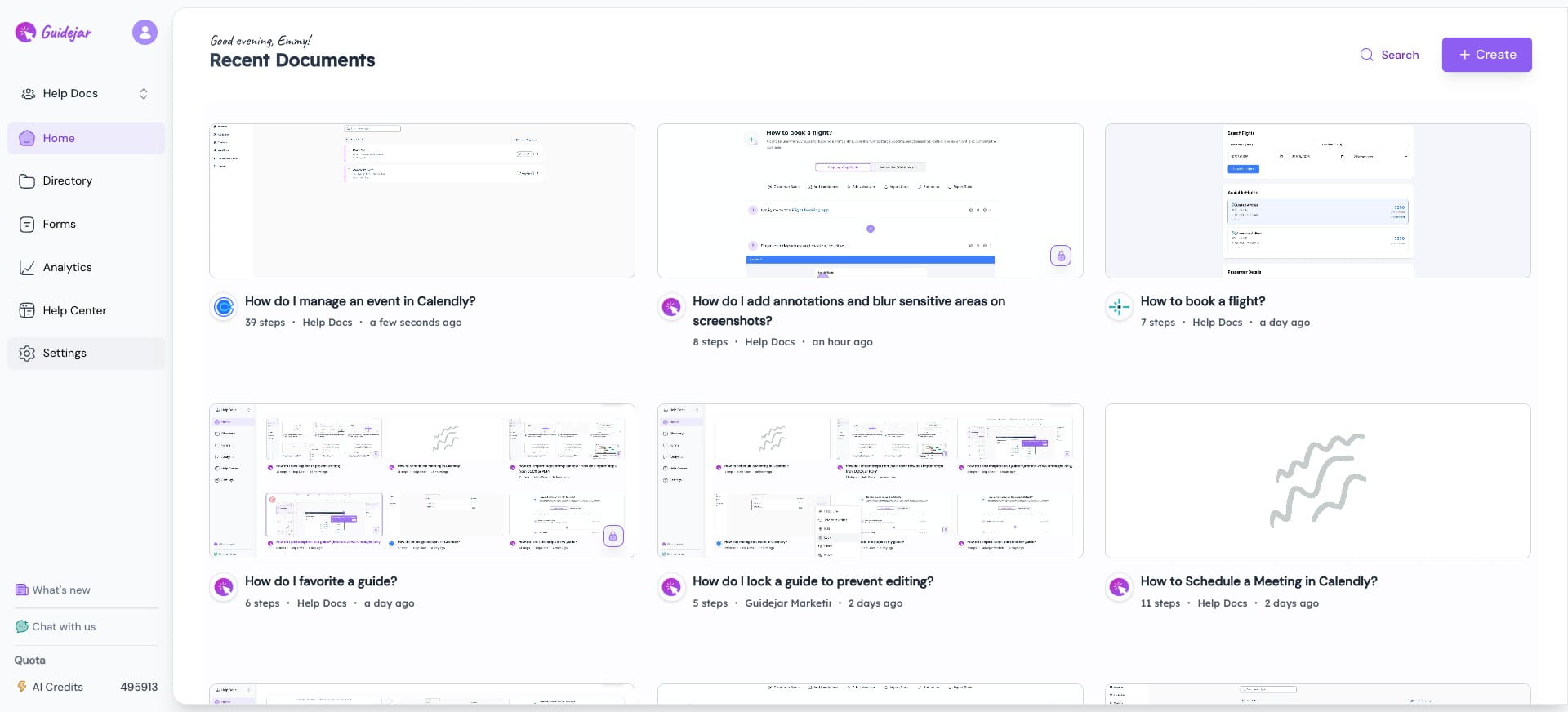Viewport: 1568px width, 712px height.
Task: View the Analytics section
Action: 86,268
